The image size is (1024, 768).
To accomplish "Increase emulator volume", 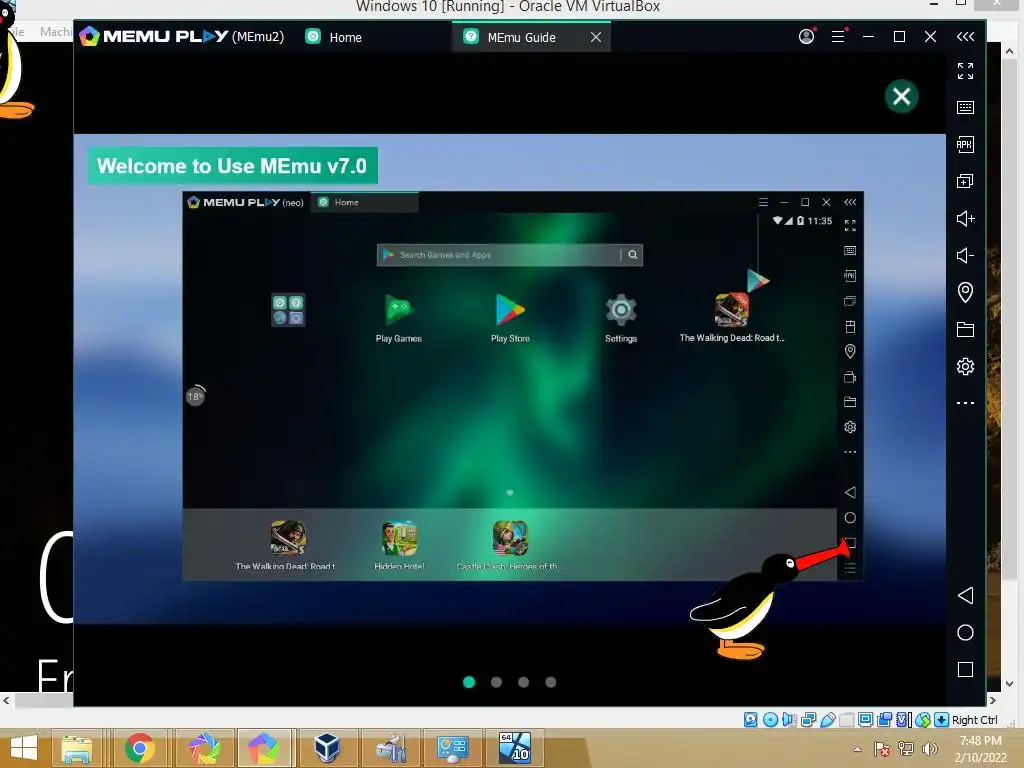I will (965, 218).
